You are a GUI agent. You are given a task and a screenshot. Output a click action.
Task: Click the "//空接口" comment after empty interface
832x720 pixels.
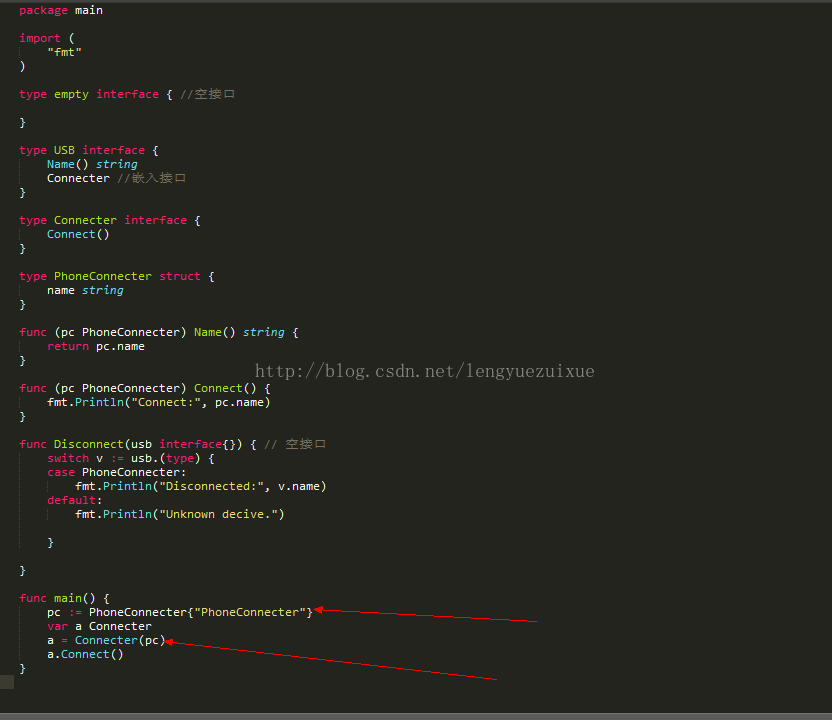click(x=207, y=94)
